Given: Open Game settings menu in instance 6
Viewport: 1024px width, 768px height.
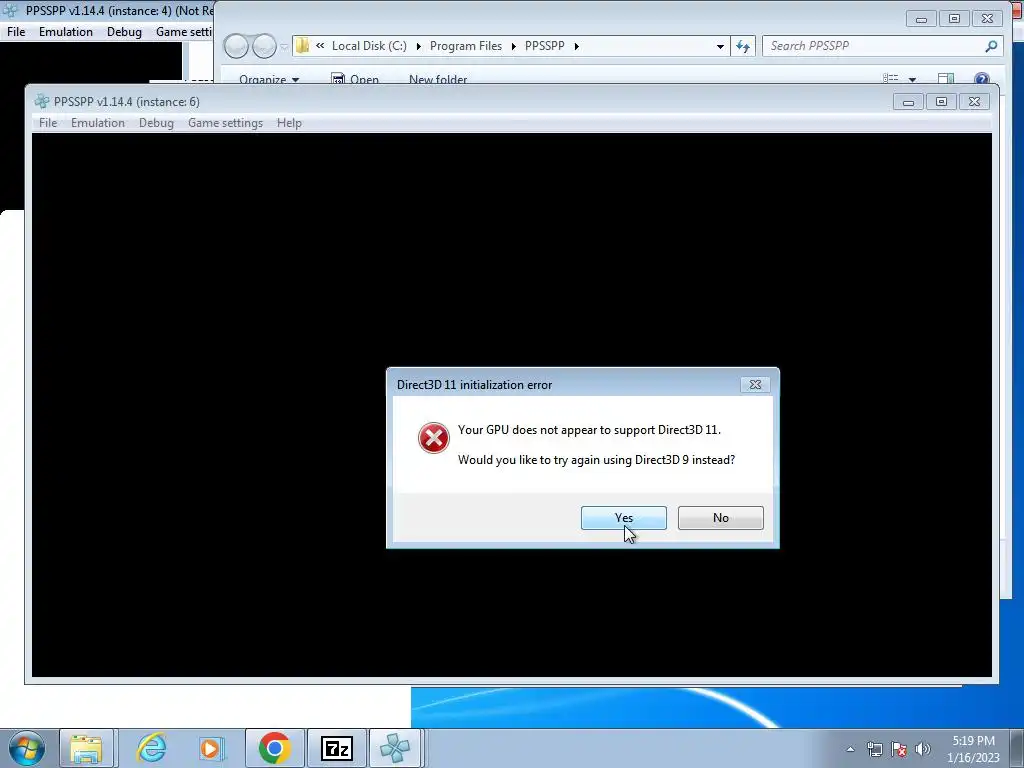Looking at the screenshot, I should tap(225, 123).
